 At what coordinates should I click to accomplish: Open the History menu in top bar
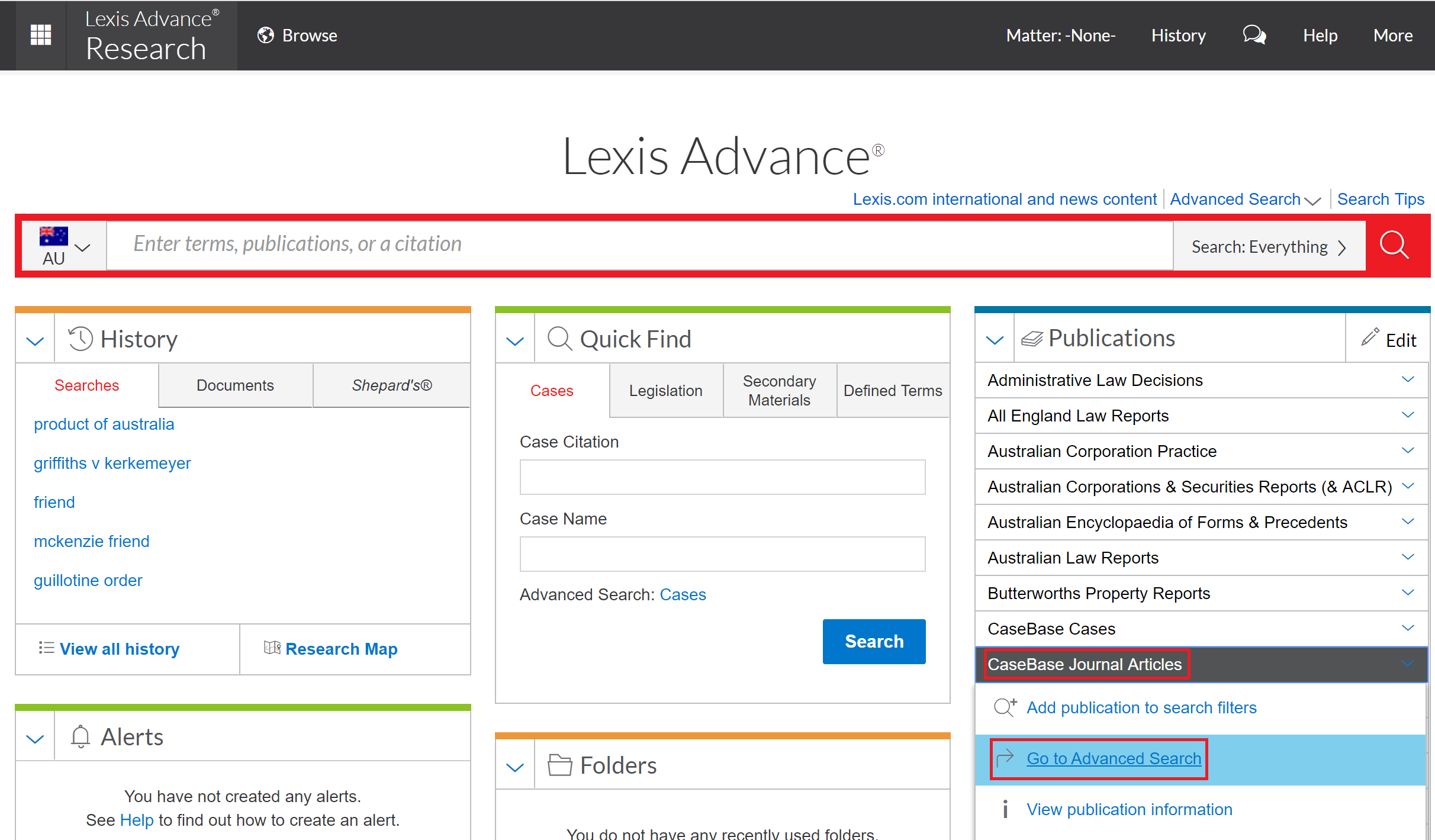pyautogui.click(x=1179, y=36)
